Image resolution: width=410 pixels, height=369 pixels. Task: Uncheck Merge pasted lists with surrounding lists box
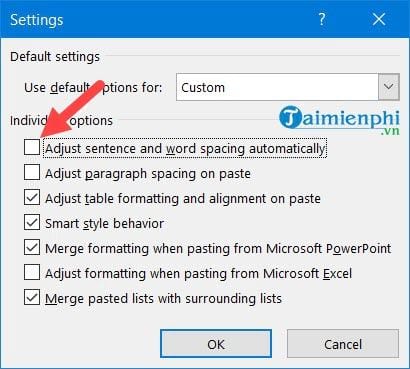(32, 297)
